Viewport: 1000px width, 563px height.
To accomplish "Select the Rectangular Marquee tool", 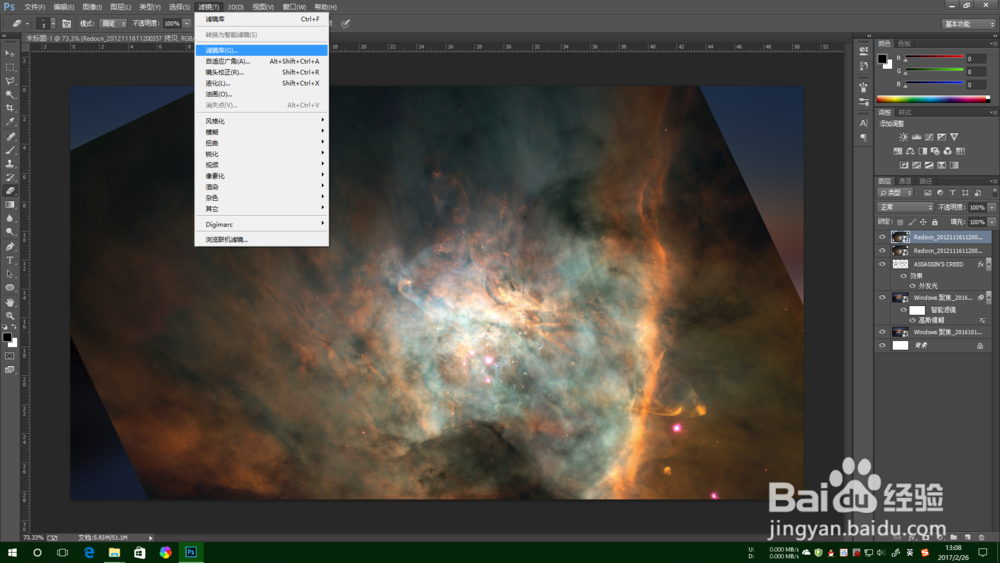I will tap(10, 67).
